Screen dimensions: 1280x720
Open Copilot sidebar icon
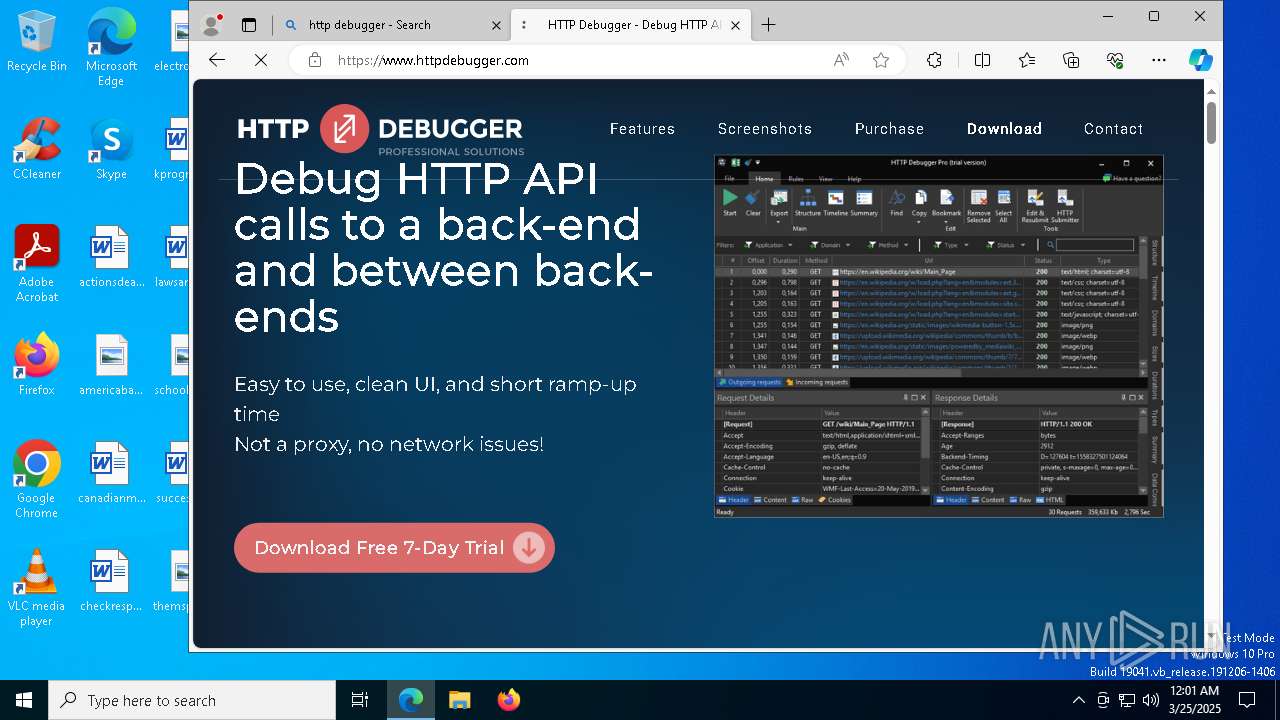(1201, 60)
